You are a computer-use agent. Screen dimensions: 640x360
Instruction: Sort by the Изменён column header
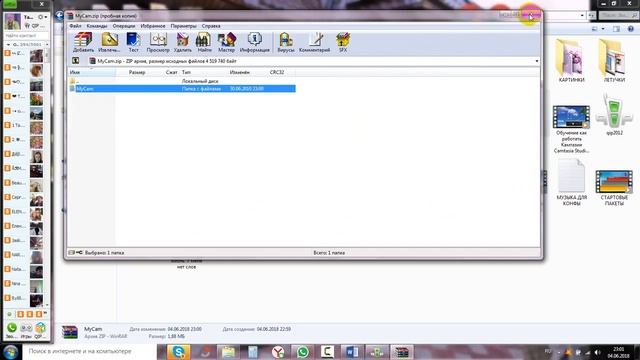240,72
